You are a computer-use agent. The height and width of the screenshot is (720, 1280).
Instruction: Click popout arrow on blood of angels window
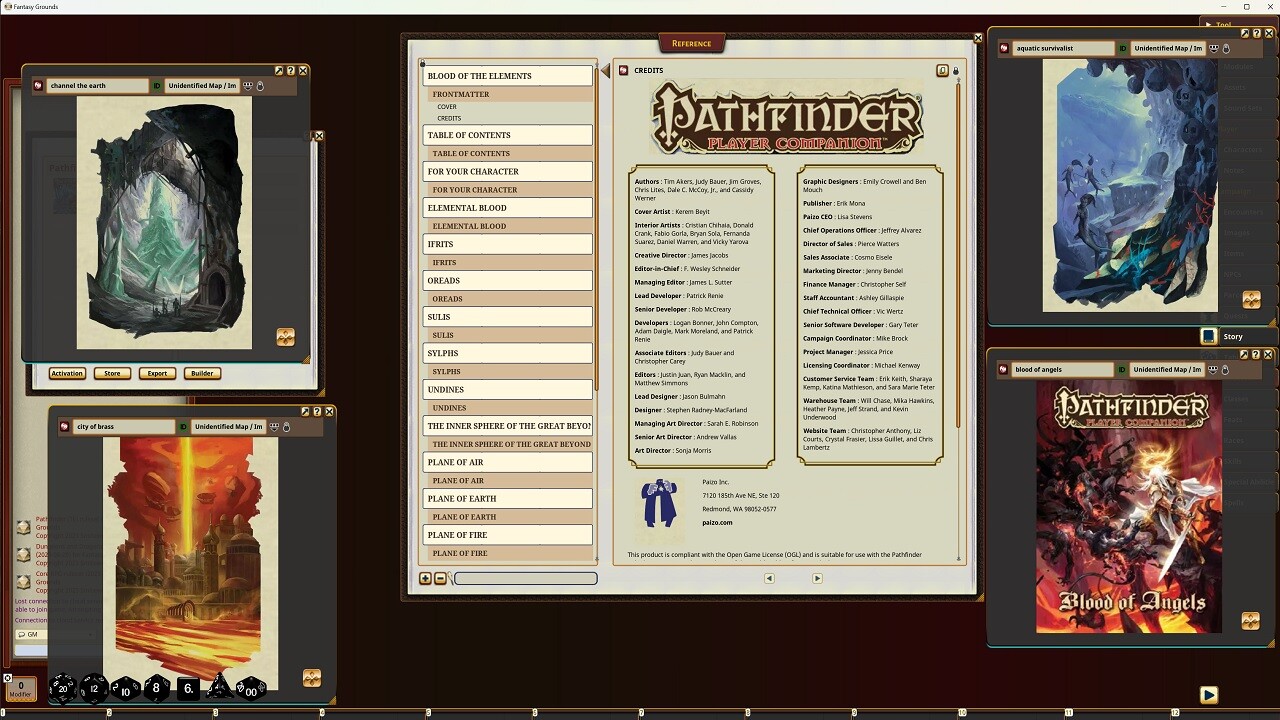[x=1245, y=355]
